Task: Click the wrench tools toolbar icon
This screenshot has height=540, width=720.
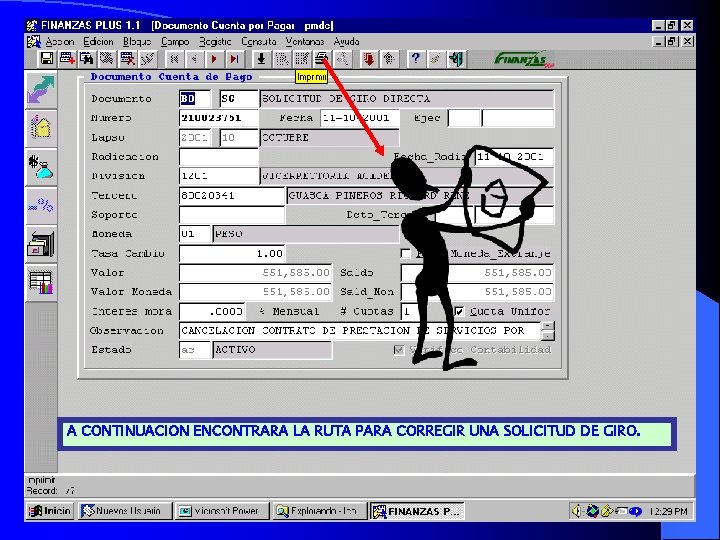Action: 342,59
